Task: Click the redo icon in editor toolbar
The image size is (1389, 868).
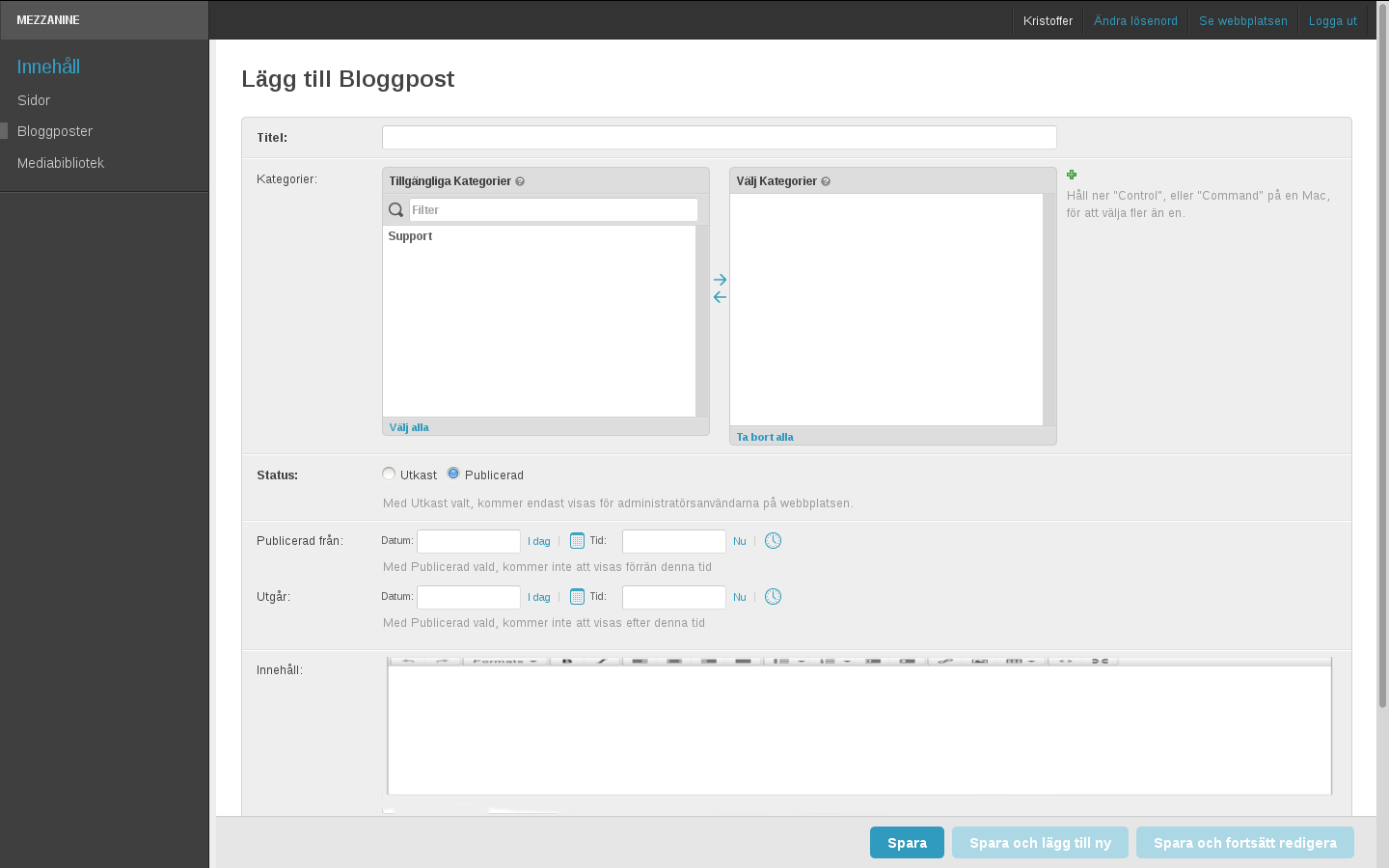Action: tap(443, 662)
